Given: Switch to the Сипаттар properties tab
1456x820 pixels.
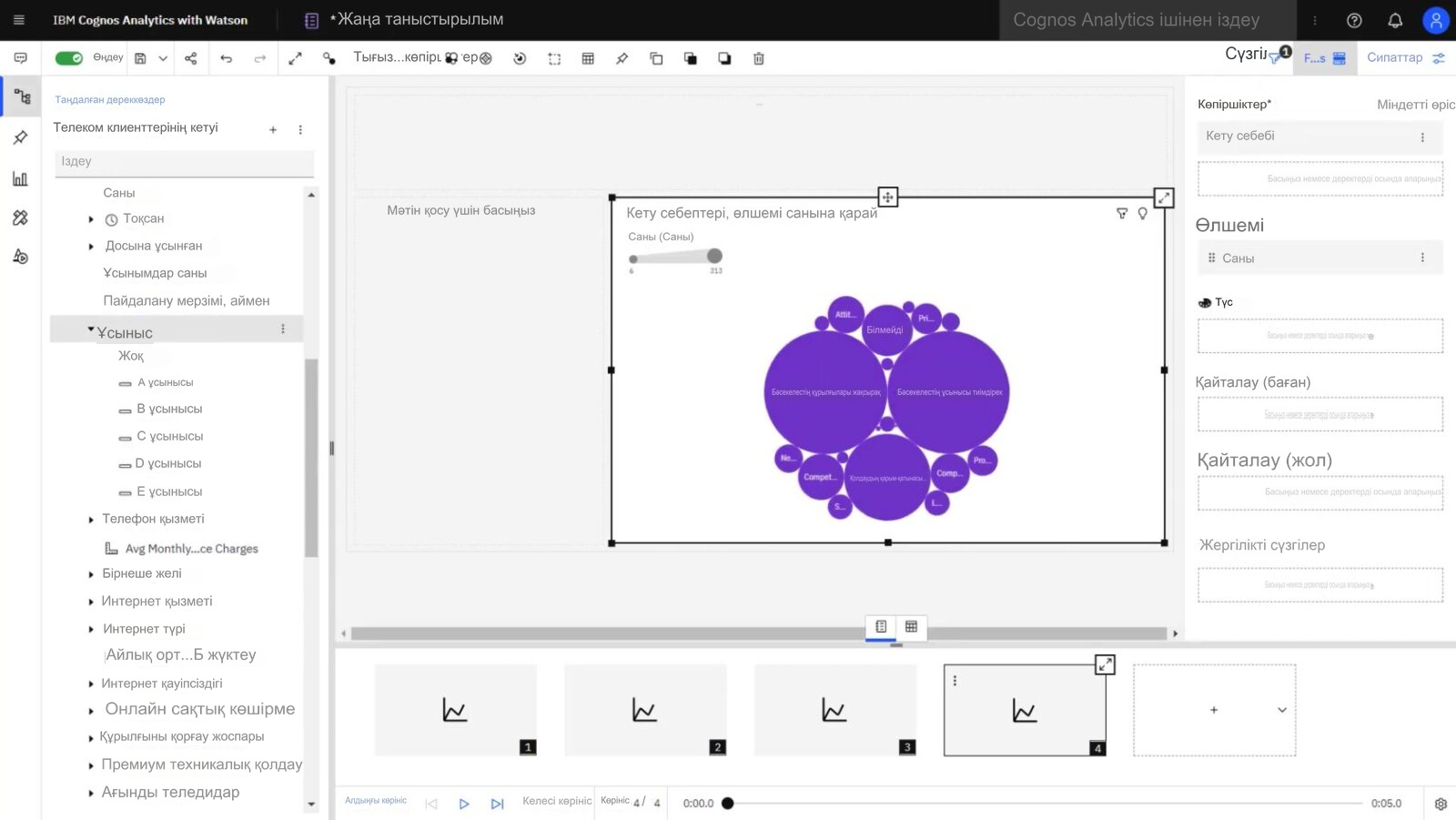Looking at the screenshot, I should (x=1406, y=57).
